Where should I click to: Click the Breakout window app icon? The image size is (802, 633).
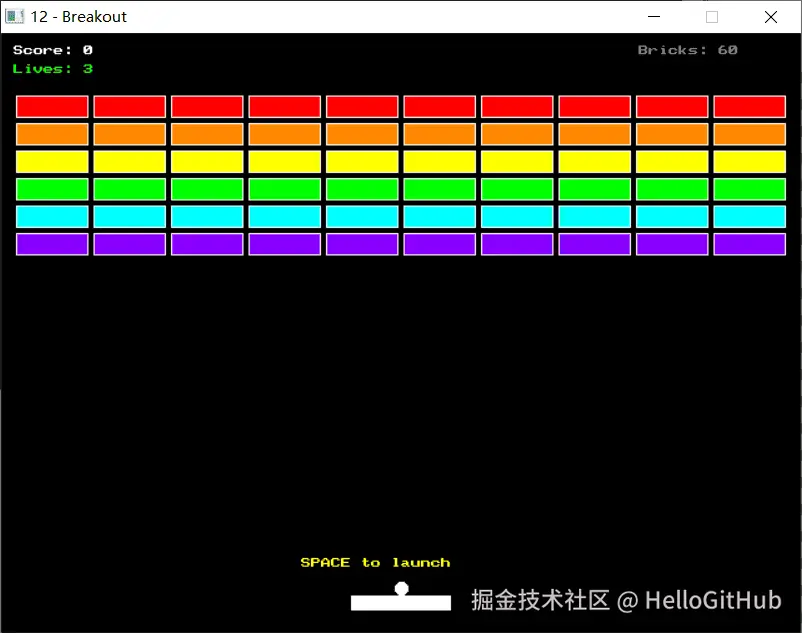point(14,16)
